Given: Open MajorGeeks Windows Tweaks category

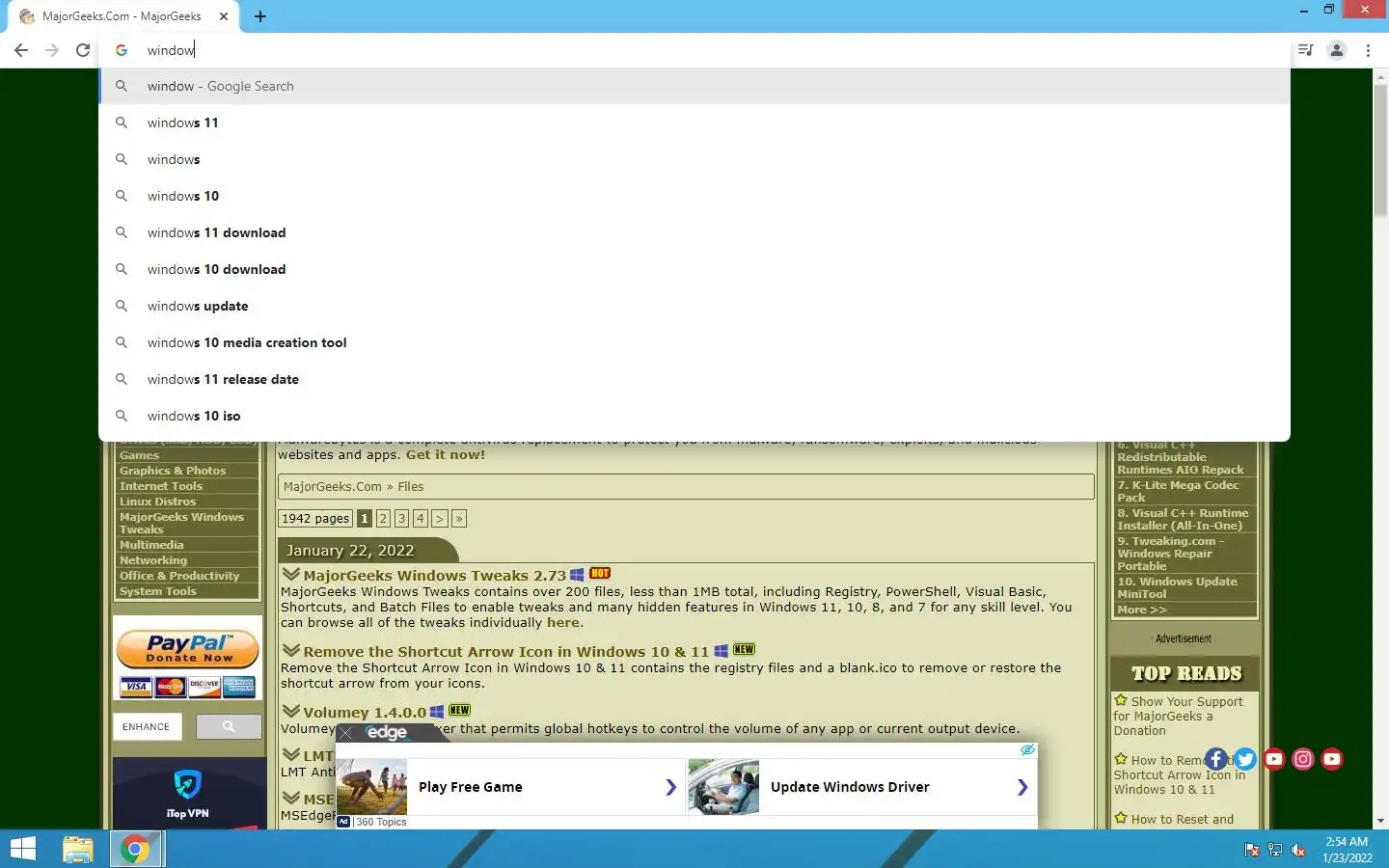Looking at the screenshot, I should click(x=181, y=523).
